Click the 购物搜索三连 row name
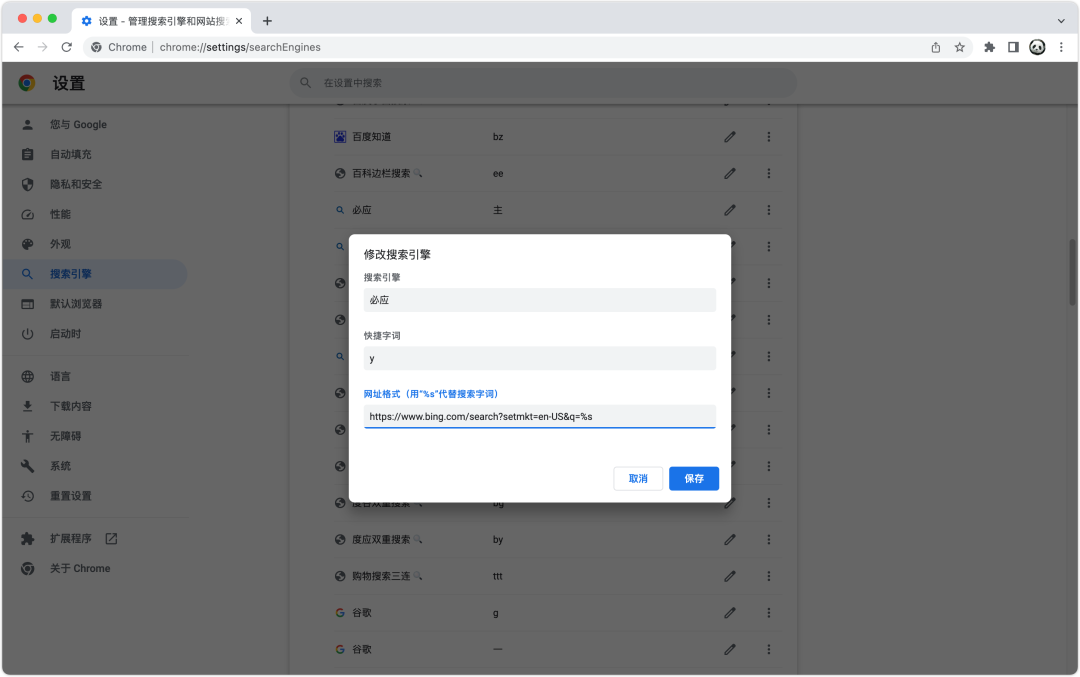Screen dimensions: 1080x677 tap(381, 576)
